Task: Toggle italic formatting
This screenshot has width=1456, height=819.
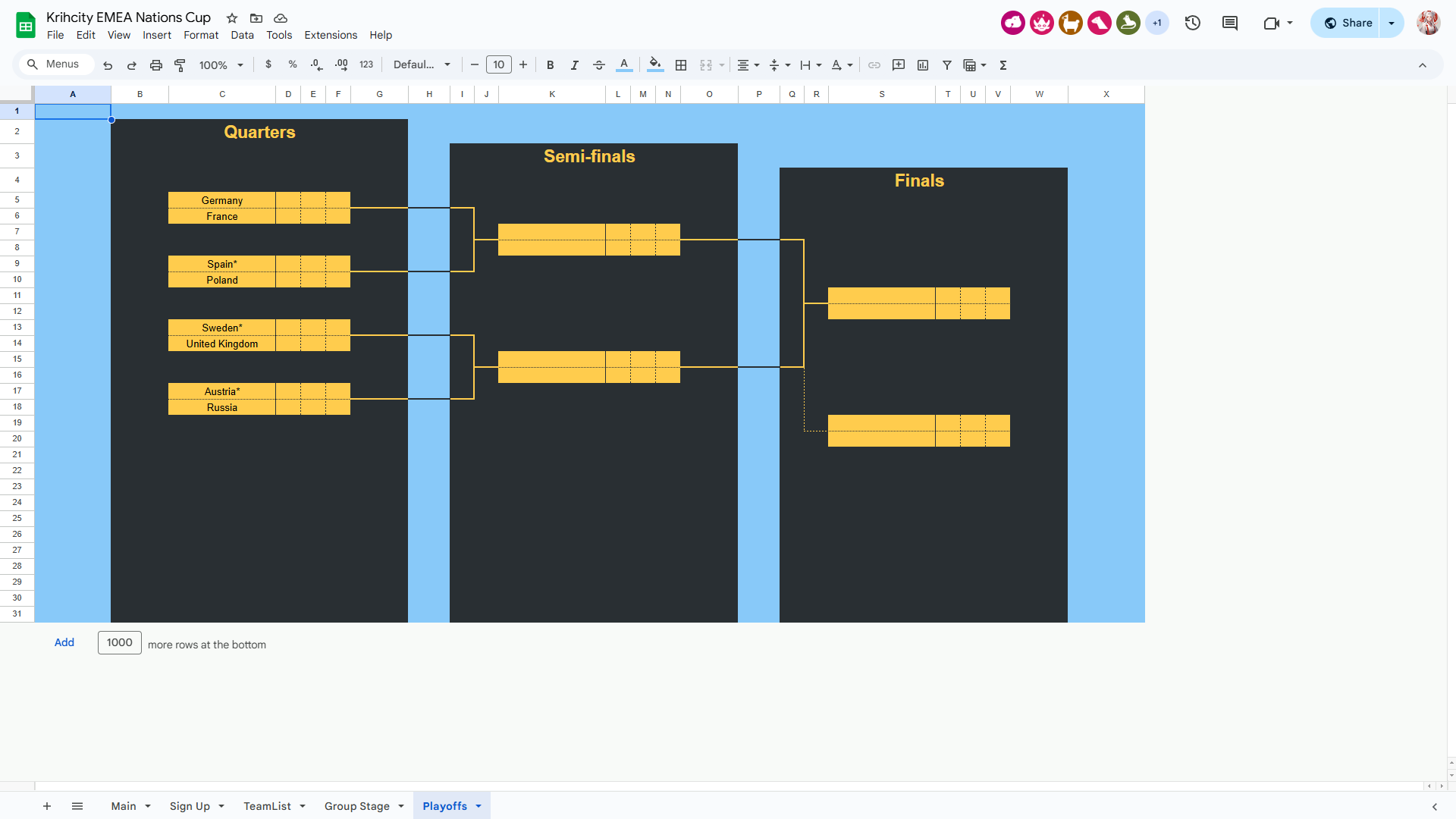Action: [575, 65]
